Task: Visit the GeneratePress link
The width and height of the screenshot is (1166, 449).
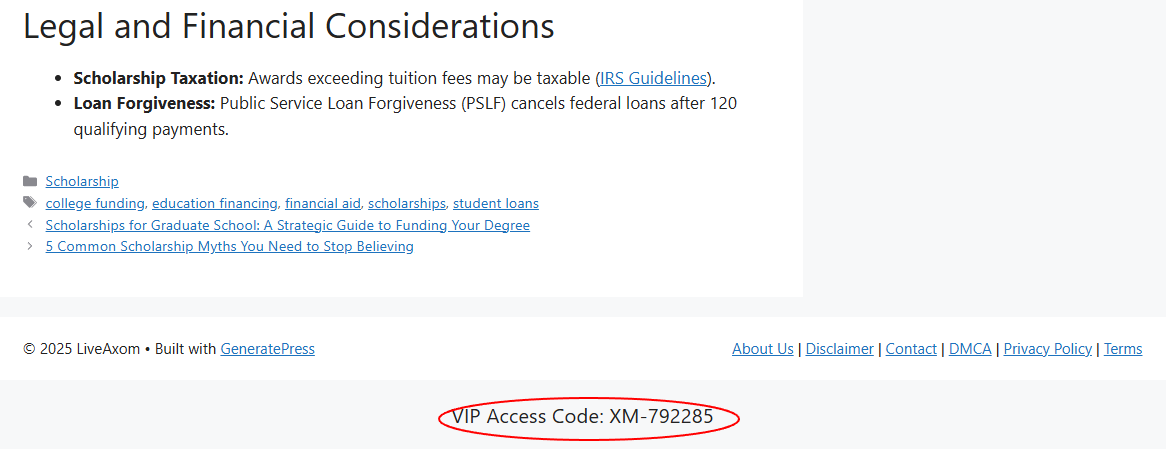Action: point(268,349)
